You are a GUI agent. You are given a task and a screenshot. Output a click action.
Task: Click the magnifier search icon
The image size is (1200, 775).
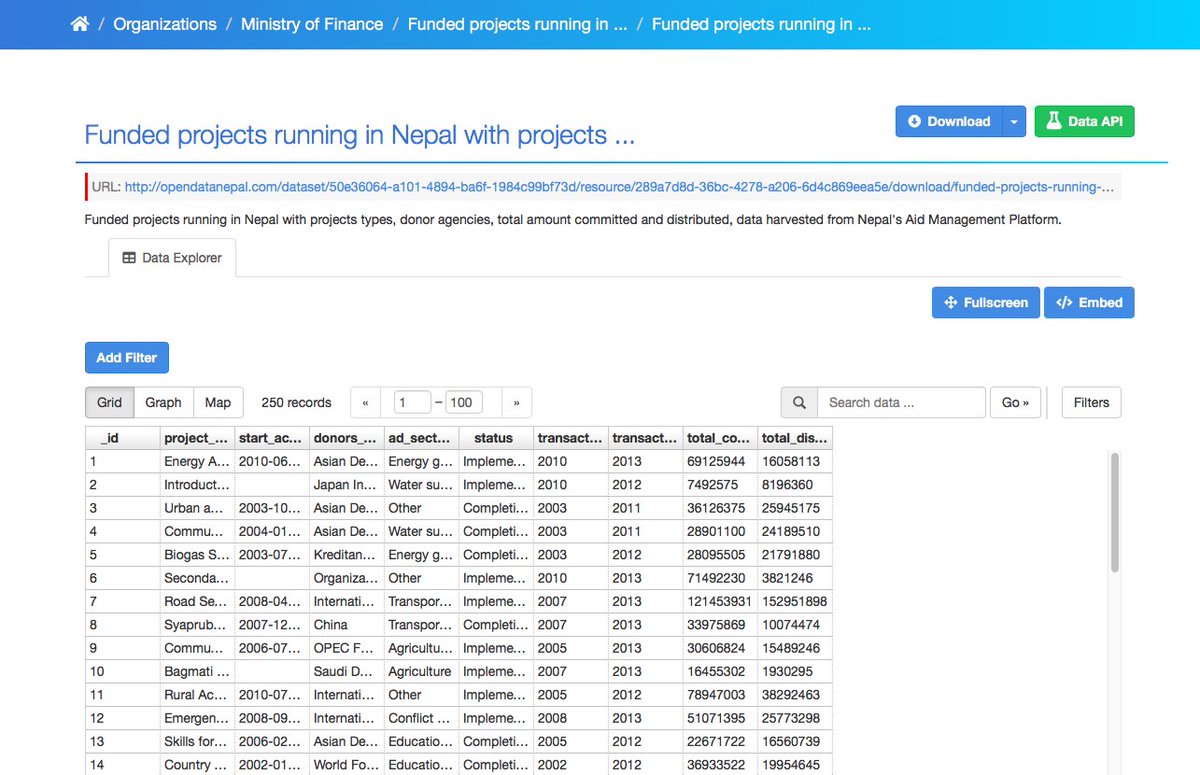799,402
